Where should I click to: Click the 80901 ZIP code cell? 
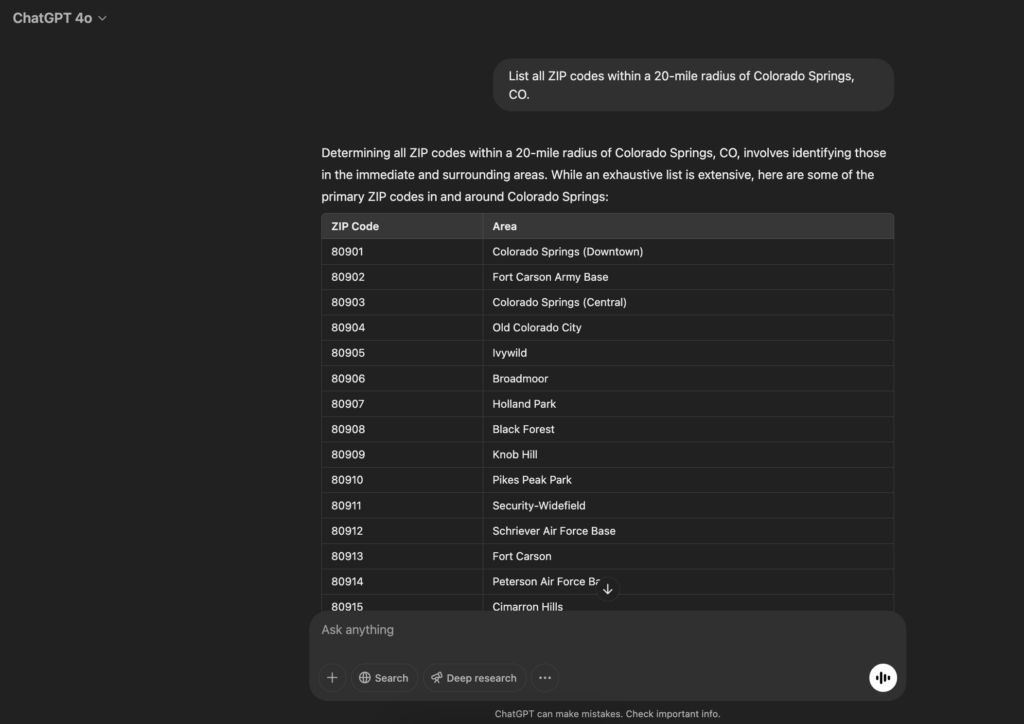point(347,252)
